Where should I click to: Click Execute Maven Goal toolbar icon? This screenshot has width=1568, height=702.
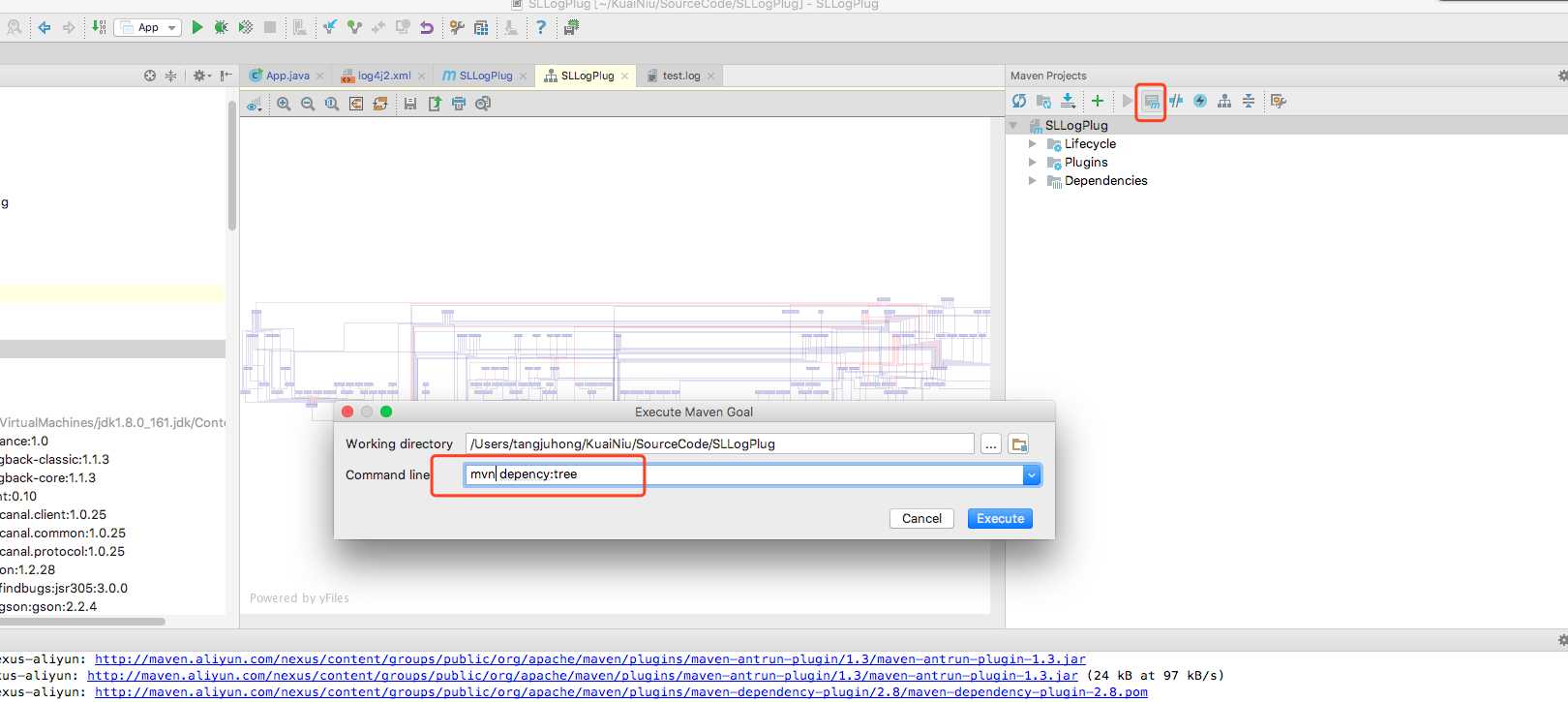pyautogui.click(x=1151, y=101)
